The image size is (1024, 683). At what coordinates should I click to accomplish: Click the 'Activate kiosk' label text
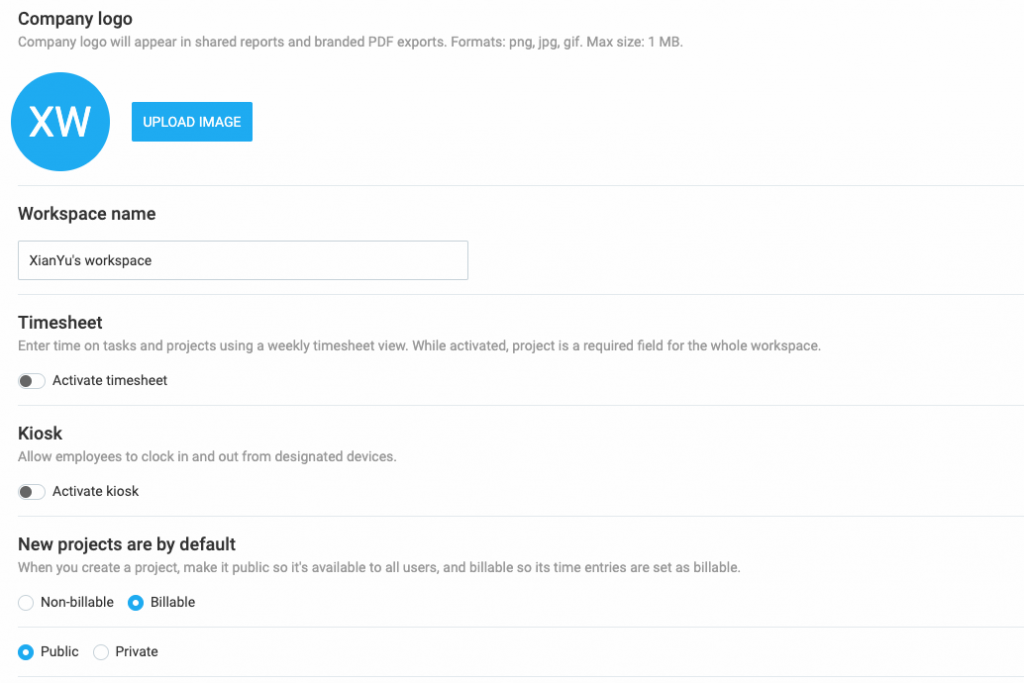96,492
